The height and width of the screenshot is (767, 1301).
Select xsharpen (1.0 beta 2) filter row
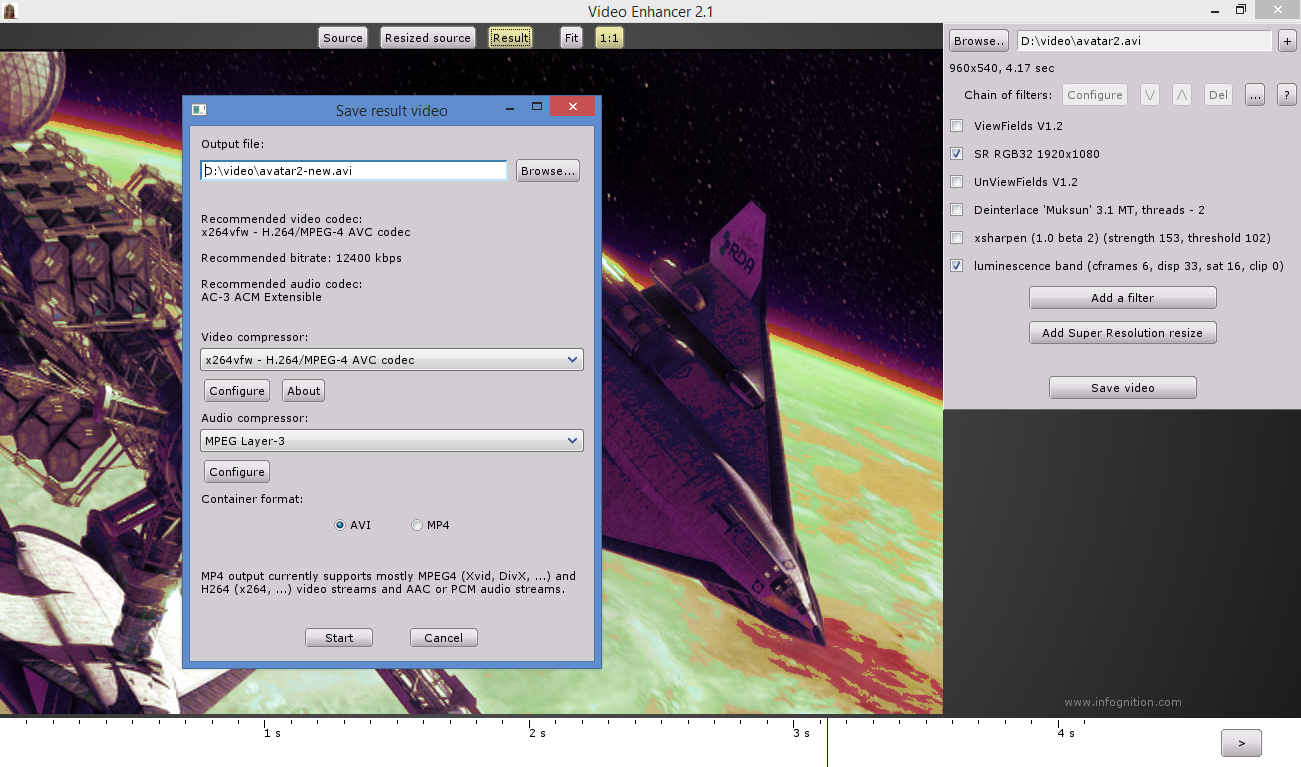pos(1122,238)
